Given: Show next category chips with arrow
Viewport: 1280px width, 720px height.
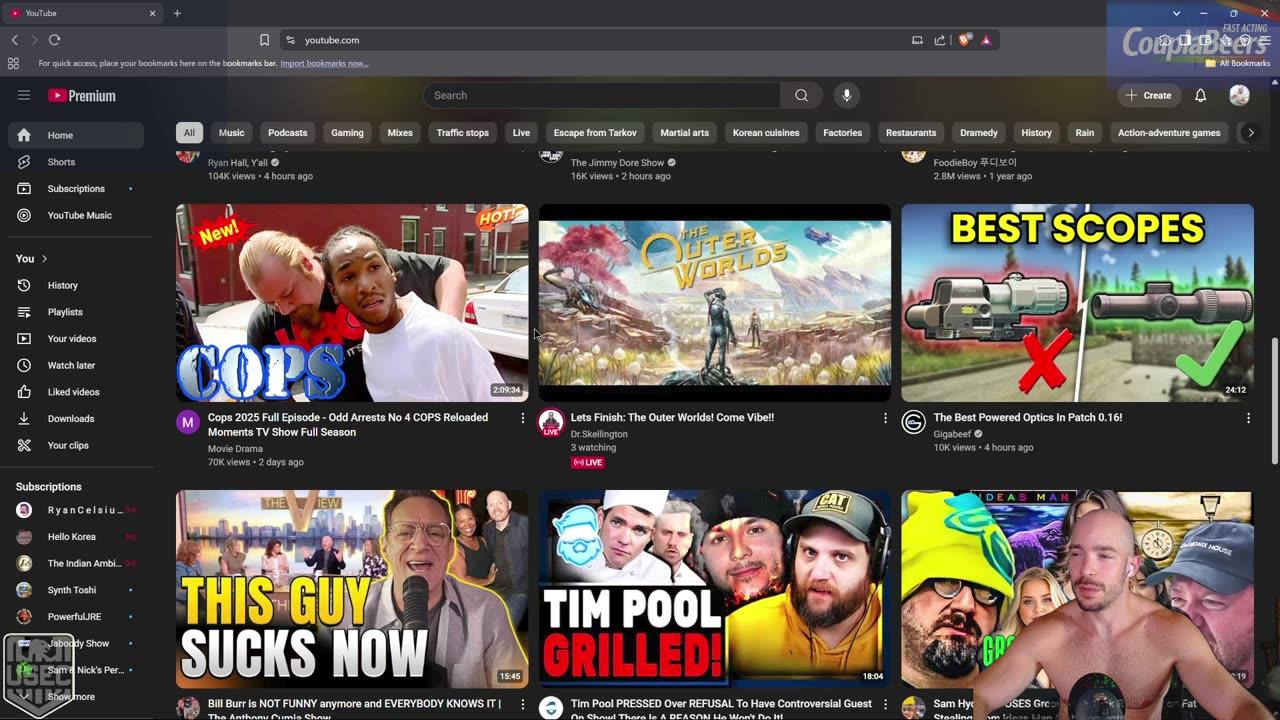Looking at the screenshot, I should coord(1250,133).
